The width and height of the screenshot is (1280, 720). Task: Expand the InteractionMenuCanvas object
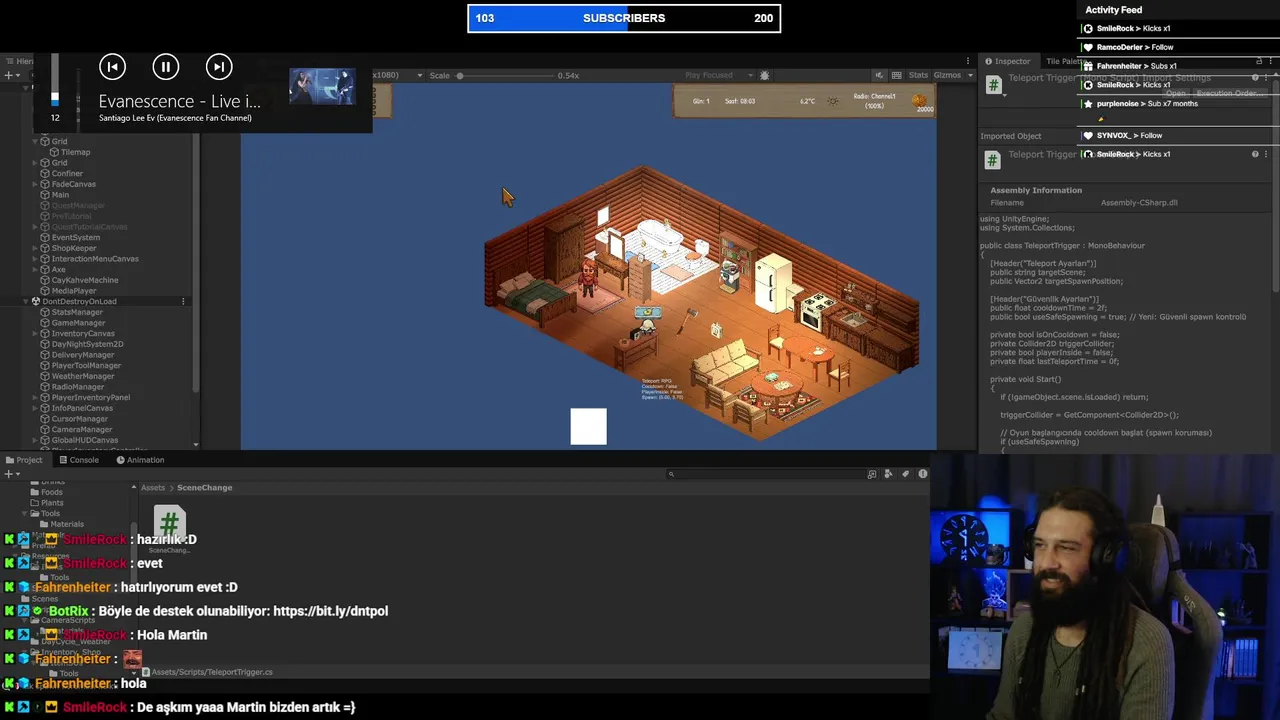coord(35,259)
